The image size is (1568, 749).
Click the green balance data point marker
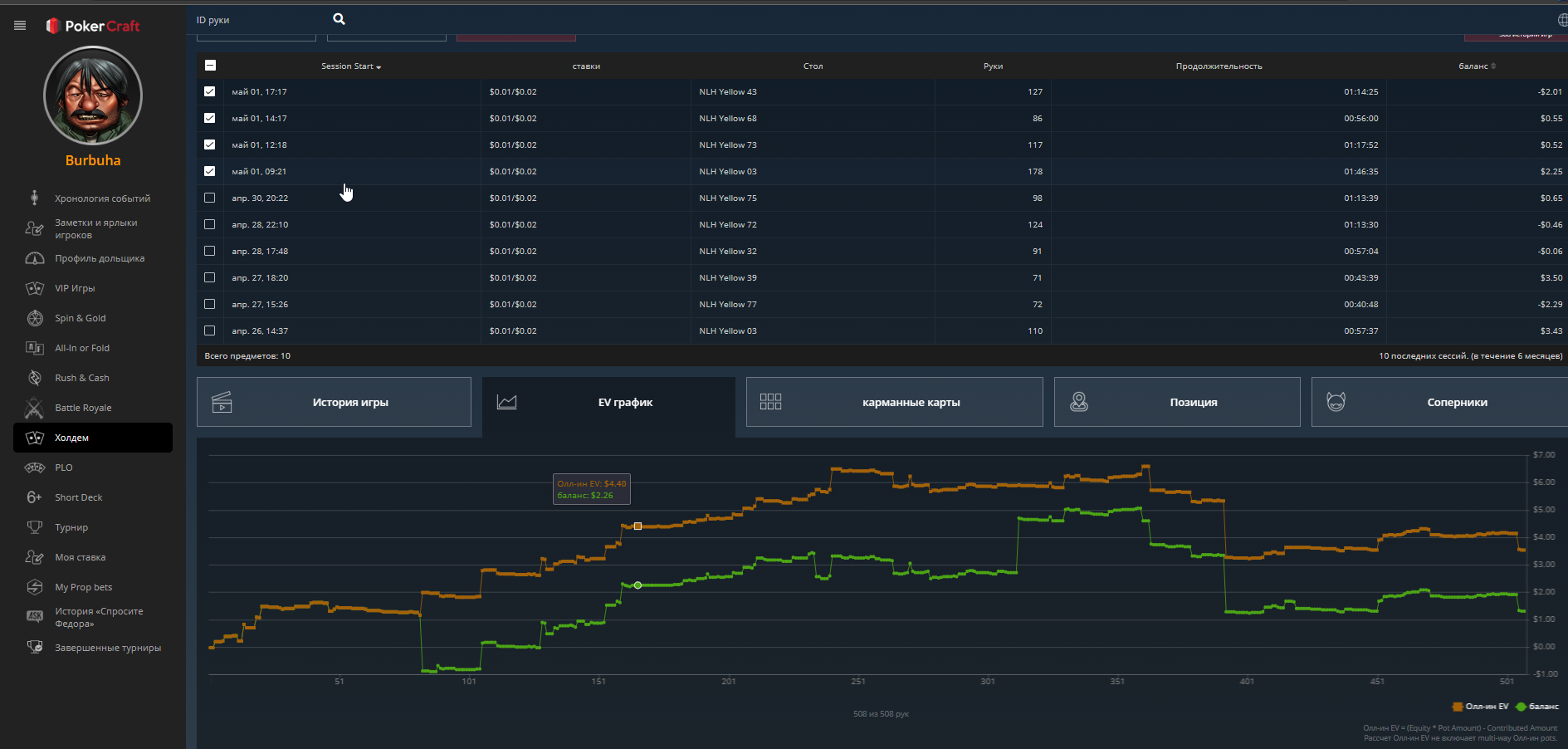pyautogui.click(x=637, y=585)
